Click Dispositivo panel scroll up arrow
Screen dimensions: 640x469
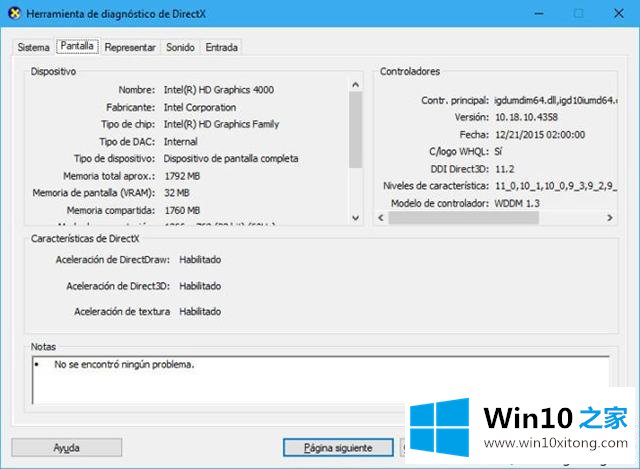pos(356,85)
